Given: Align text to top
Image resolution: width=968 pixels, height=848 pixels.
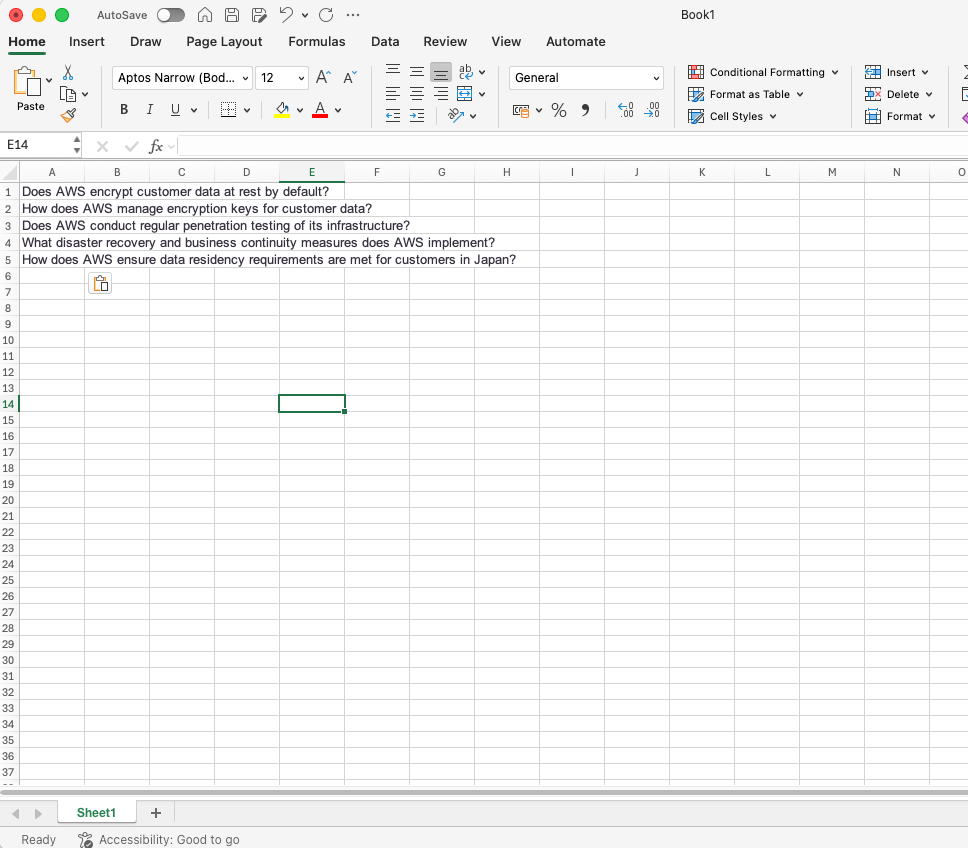Looking at the screenshot, I should click(393, 71).
